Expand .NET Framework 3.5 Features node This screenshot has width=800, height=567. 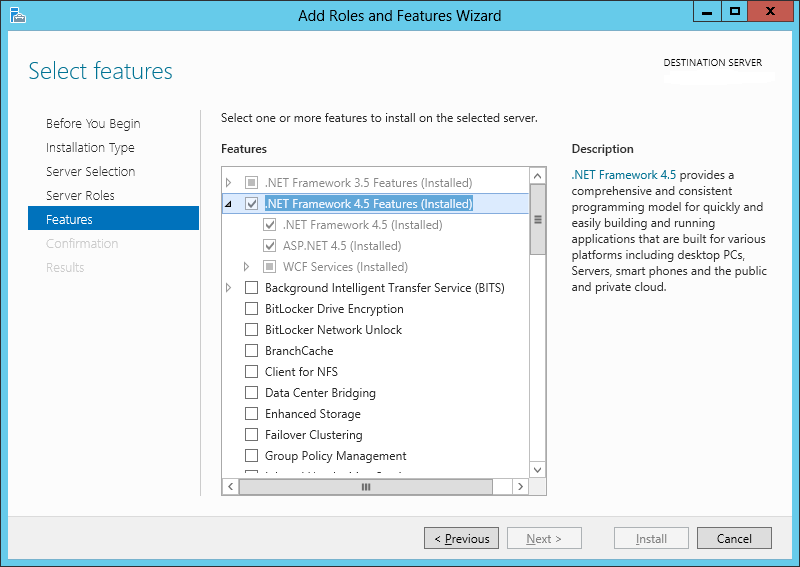click(x=229, y=182)
